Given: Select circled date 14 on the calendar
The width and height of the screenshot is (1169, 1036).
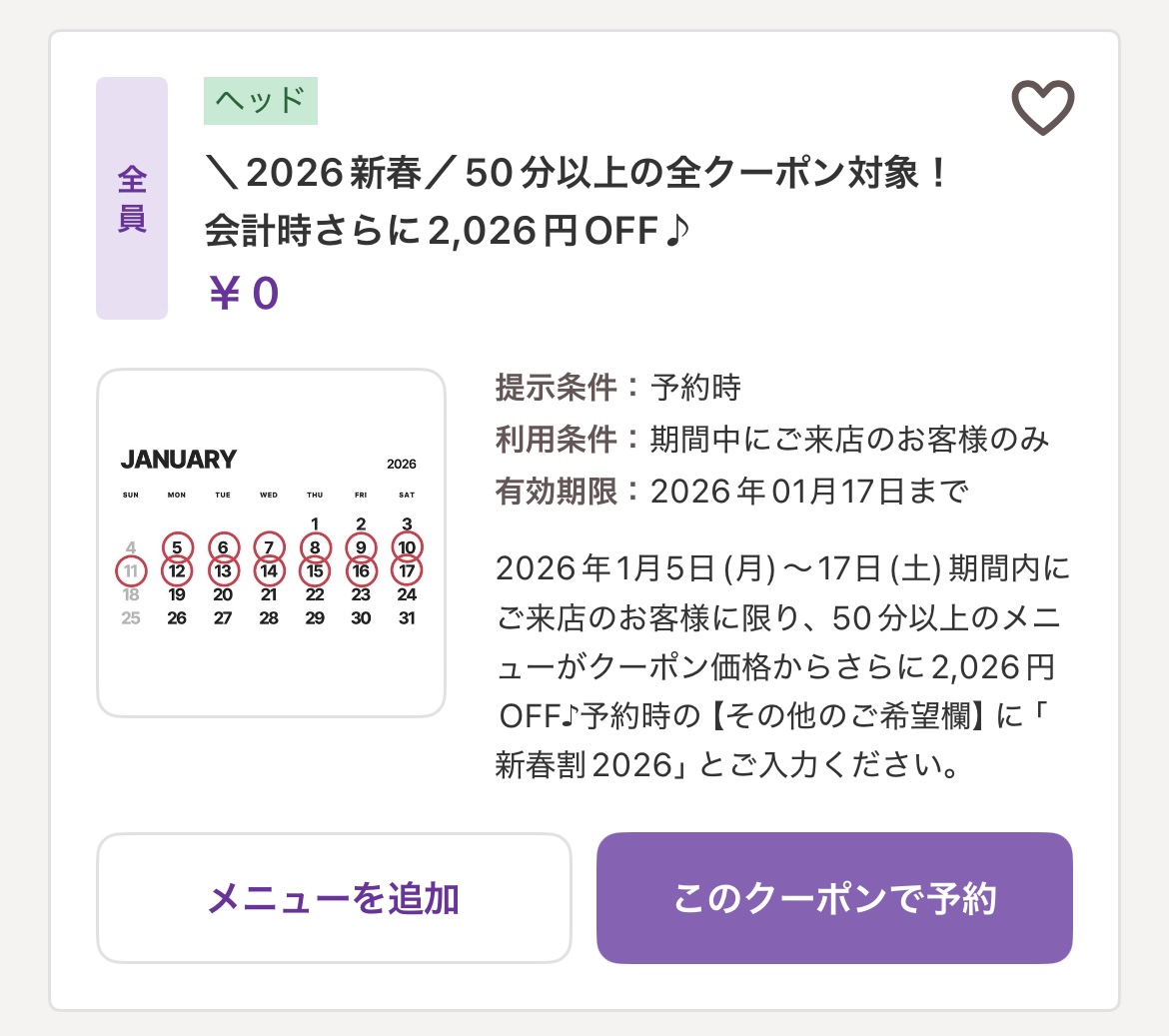Looking at the screenshot, I should click(269, 571).
